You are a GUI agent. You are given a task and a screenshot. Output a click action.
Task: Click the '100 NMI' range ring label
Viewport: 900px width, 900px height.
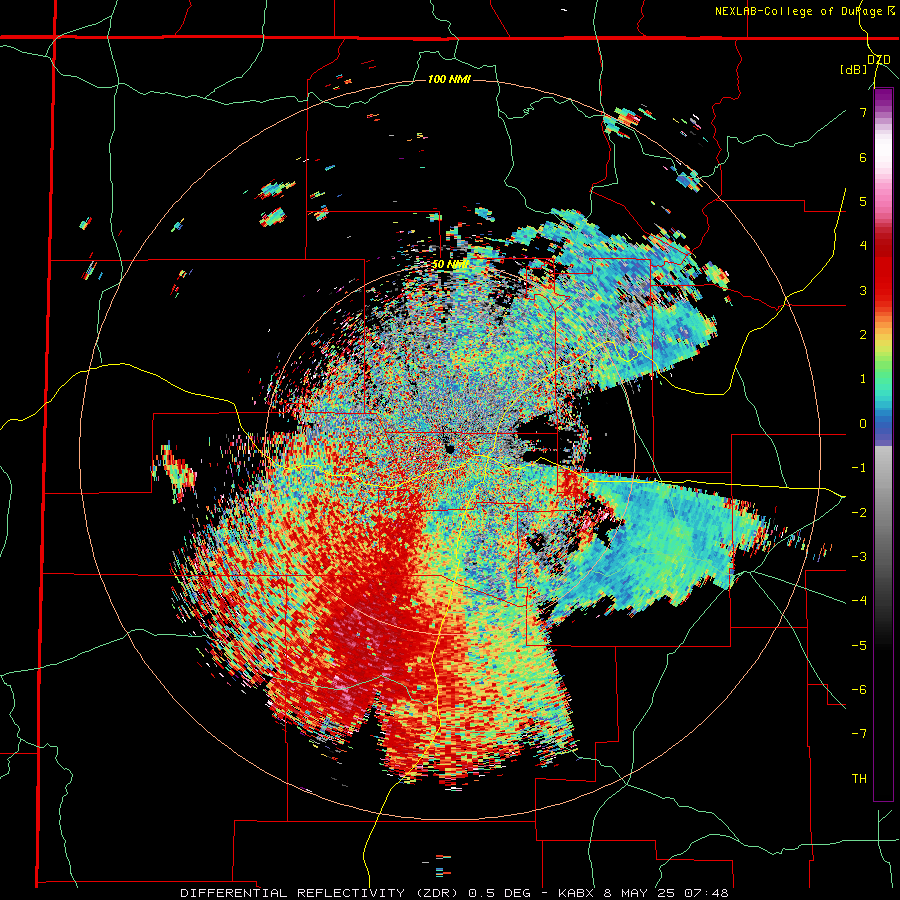[449, 79]
